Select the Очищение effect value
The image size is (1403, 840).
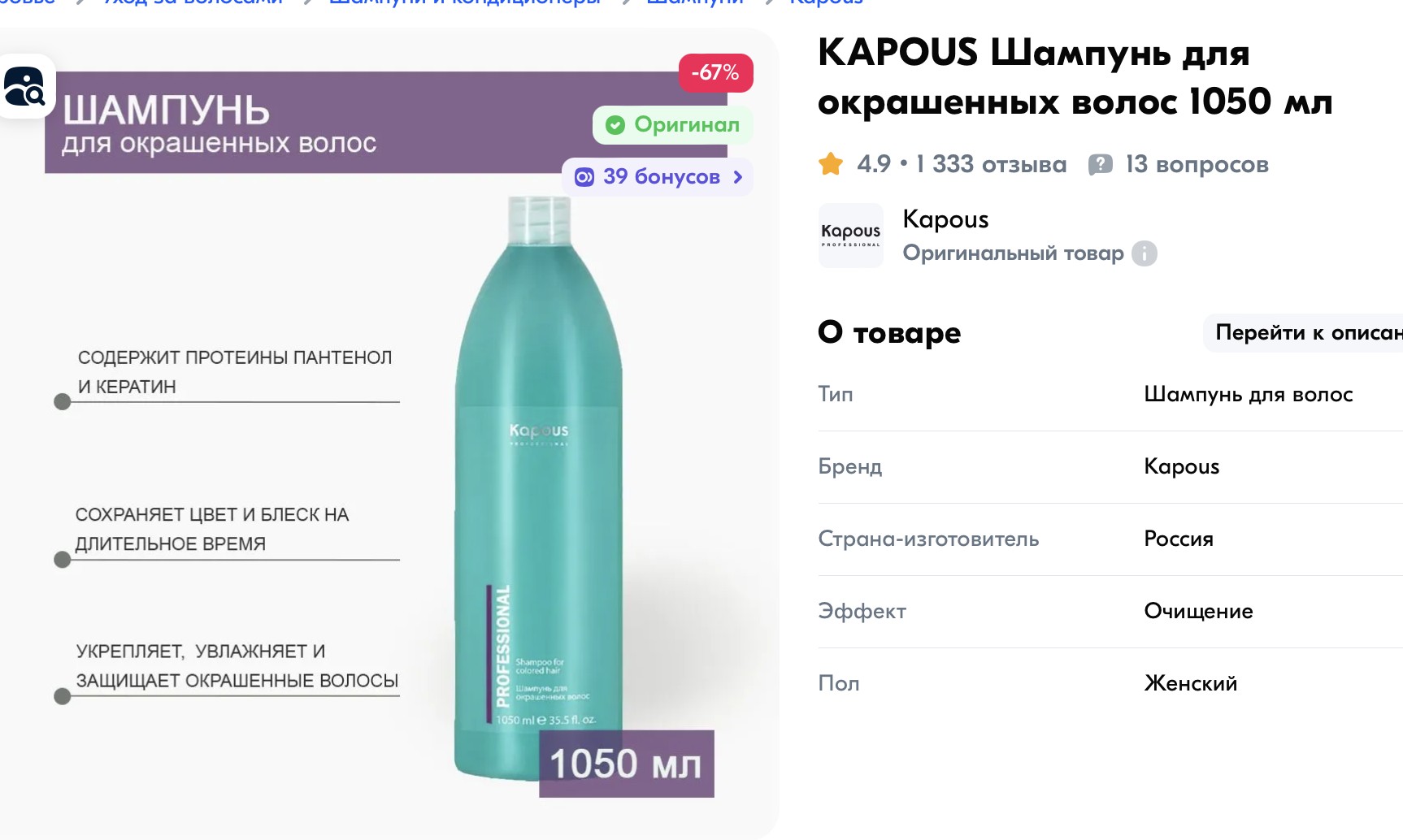tap(1198, 612)
